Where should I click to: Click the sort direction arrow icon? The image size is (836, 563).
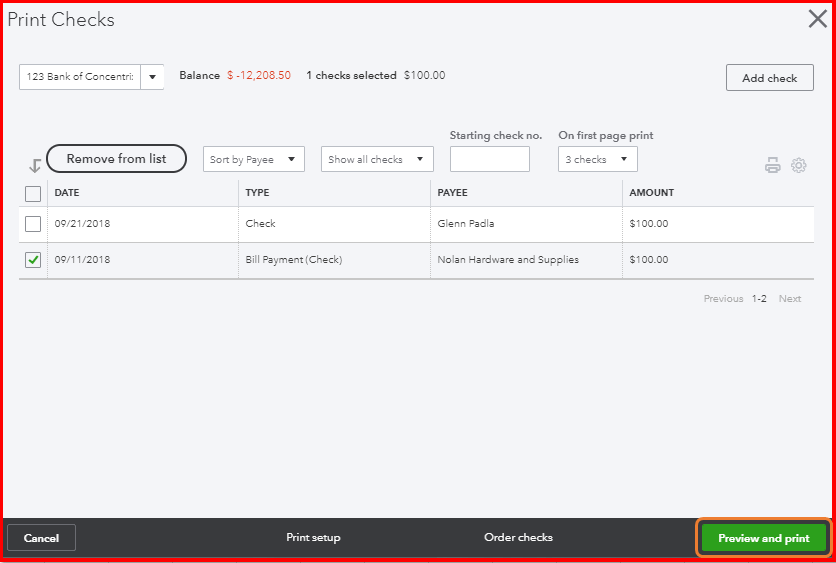point(35,166)
